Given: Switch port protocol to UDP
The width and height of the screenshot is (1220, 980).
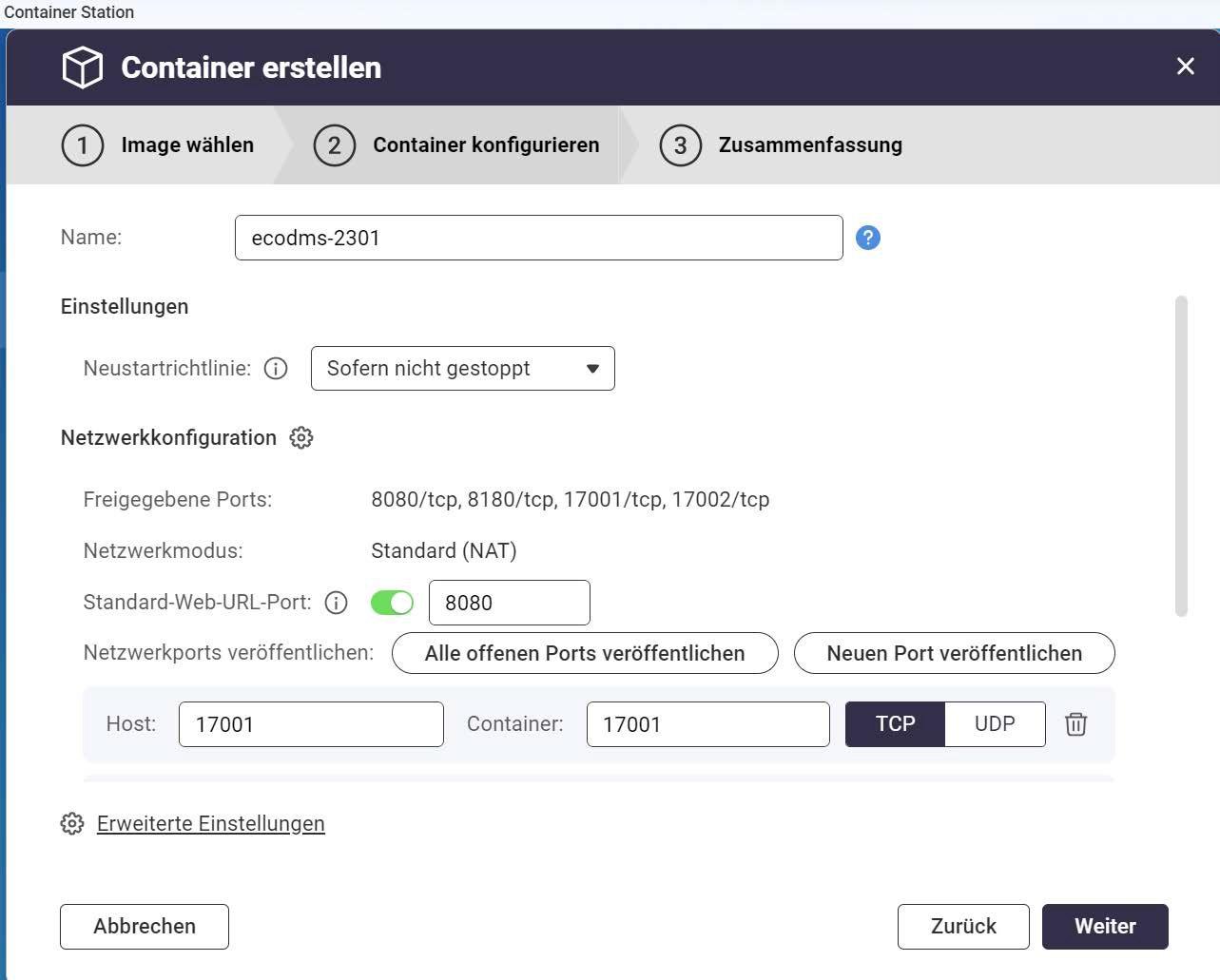Looking at the screenshot, I should tap(995, 724).
